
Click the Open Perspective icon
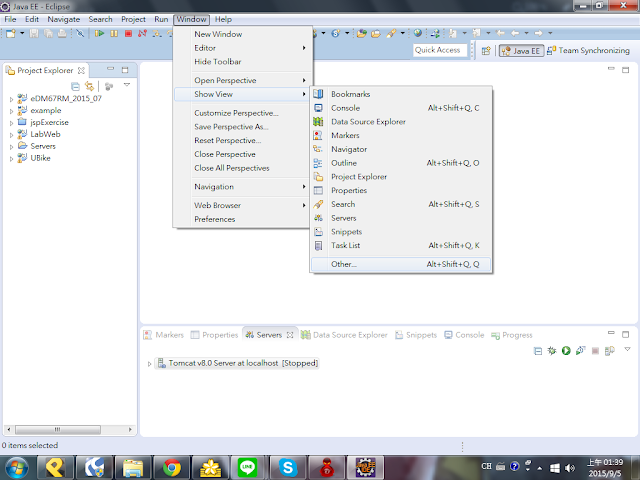coord(486,51)
